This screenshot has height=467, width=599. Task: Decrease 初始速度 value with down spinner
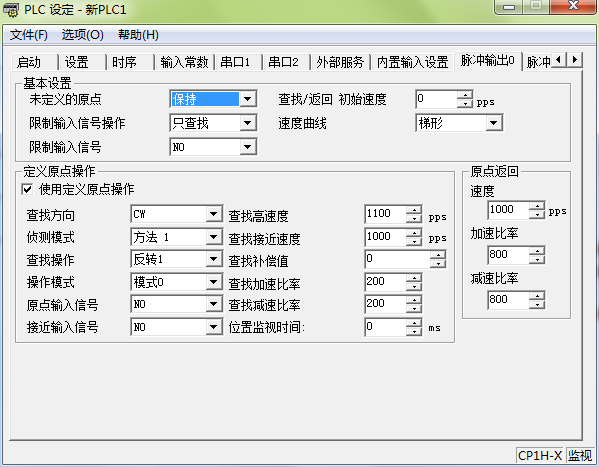tap(465, 104)
